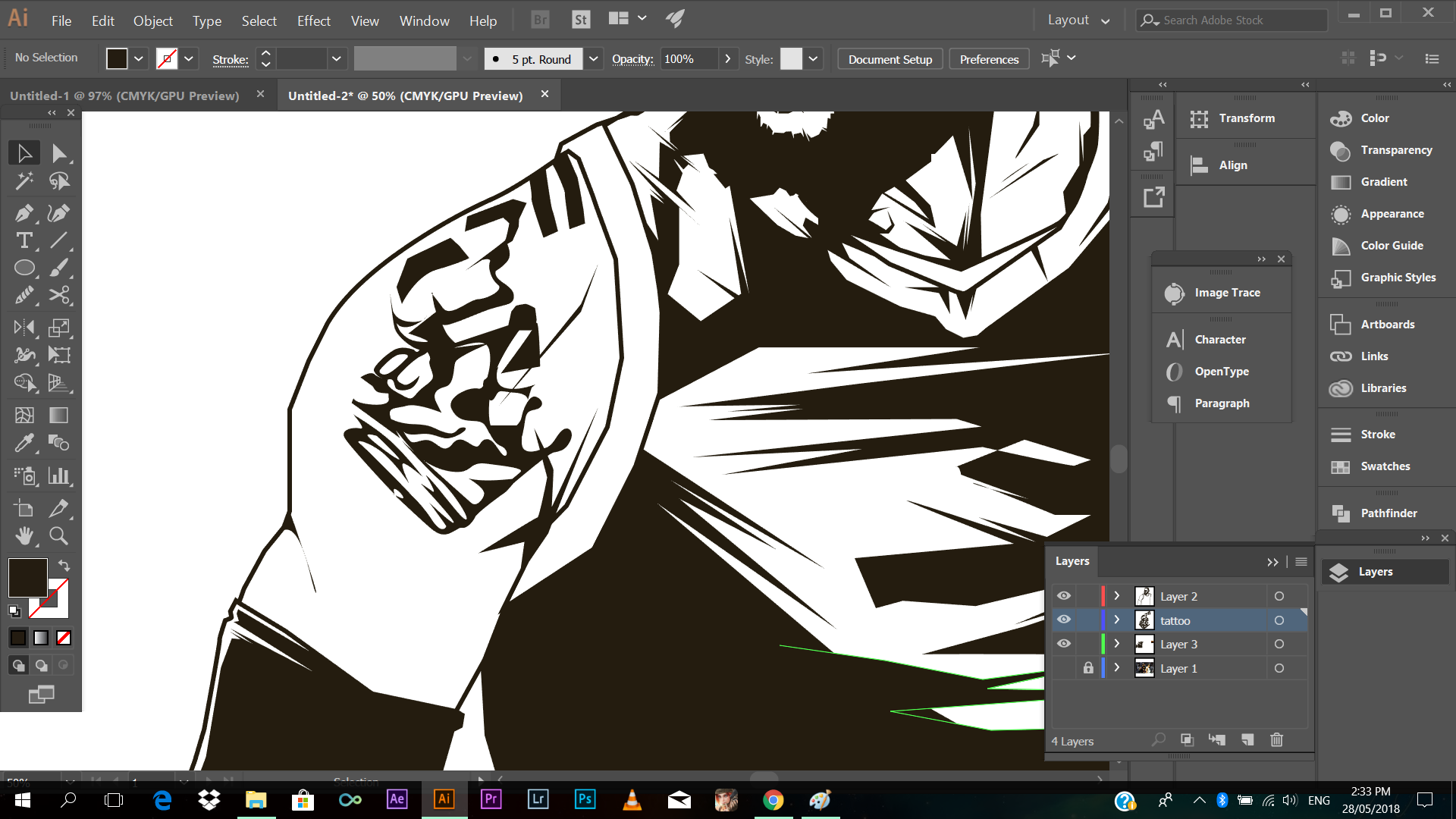The height and width of the screenshot is (819, 1456).
Task: Click the control bar fill swatch
Action: point(117,59)
